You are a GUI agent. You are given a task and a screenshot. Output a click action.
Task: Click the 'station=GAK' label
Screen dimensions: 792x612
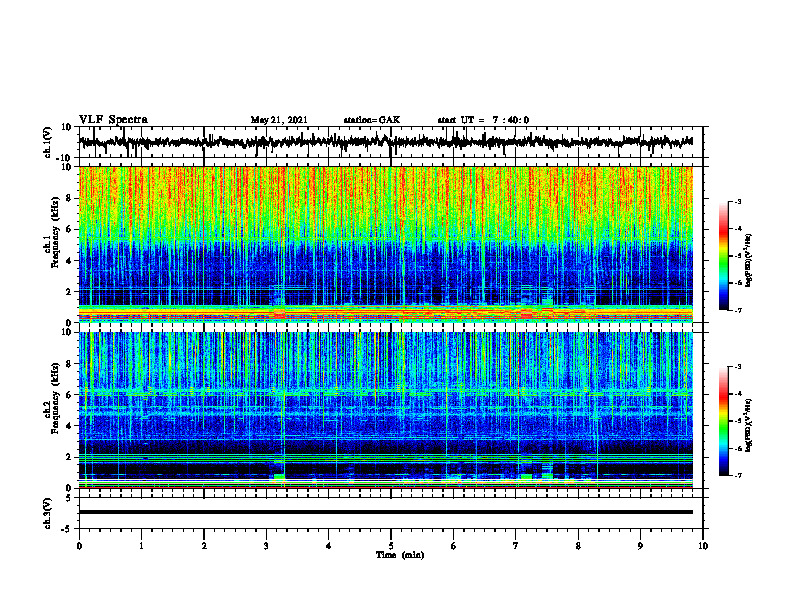372,120
